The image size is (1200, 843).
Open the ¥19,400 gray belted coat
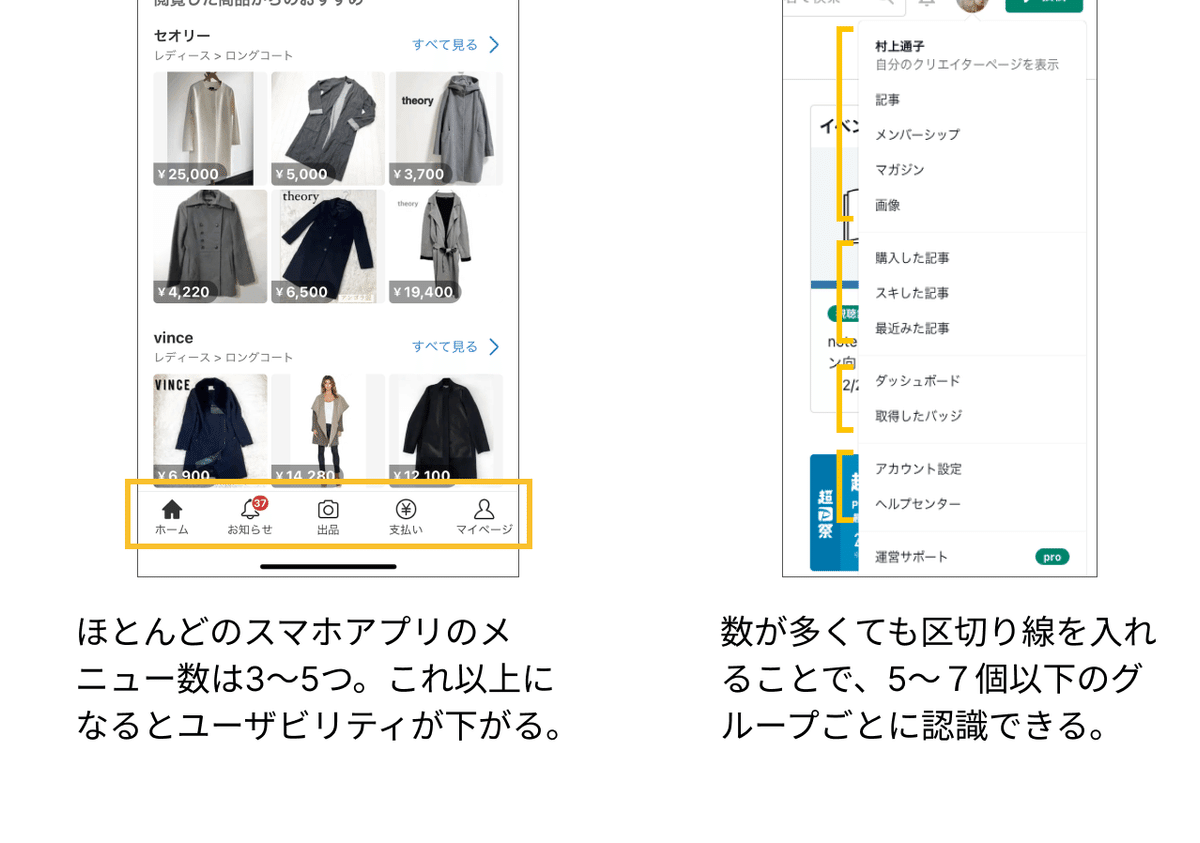pos(446,246)
